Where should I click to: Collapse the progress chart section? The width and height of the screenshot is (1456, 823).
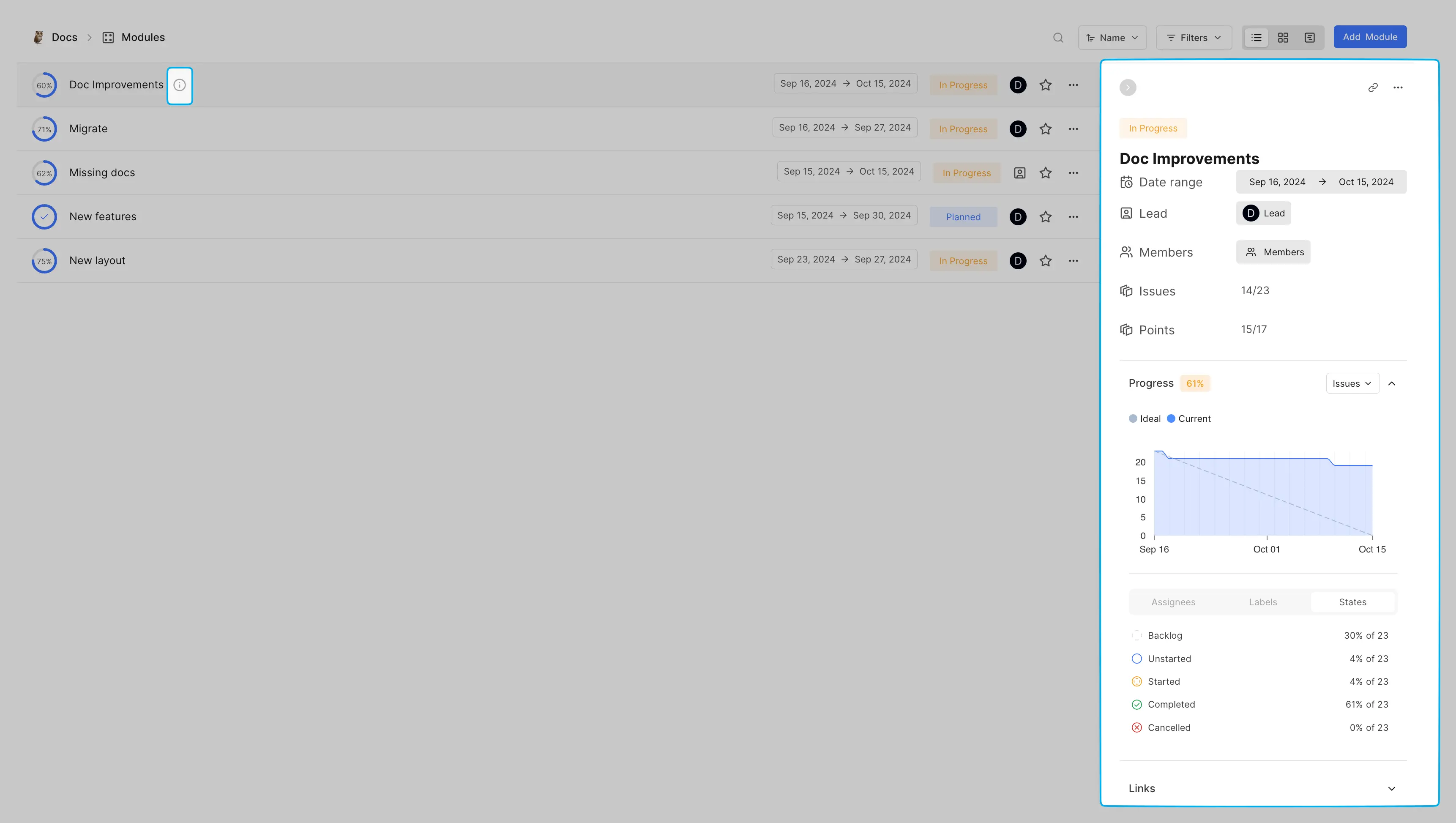[x=1393, y=383]
